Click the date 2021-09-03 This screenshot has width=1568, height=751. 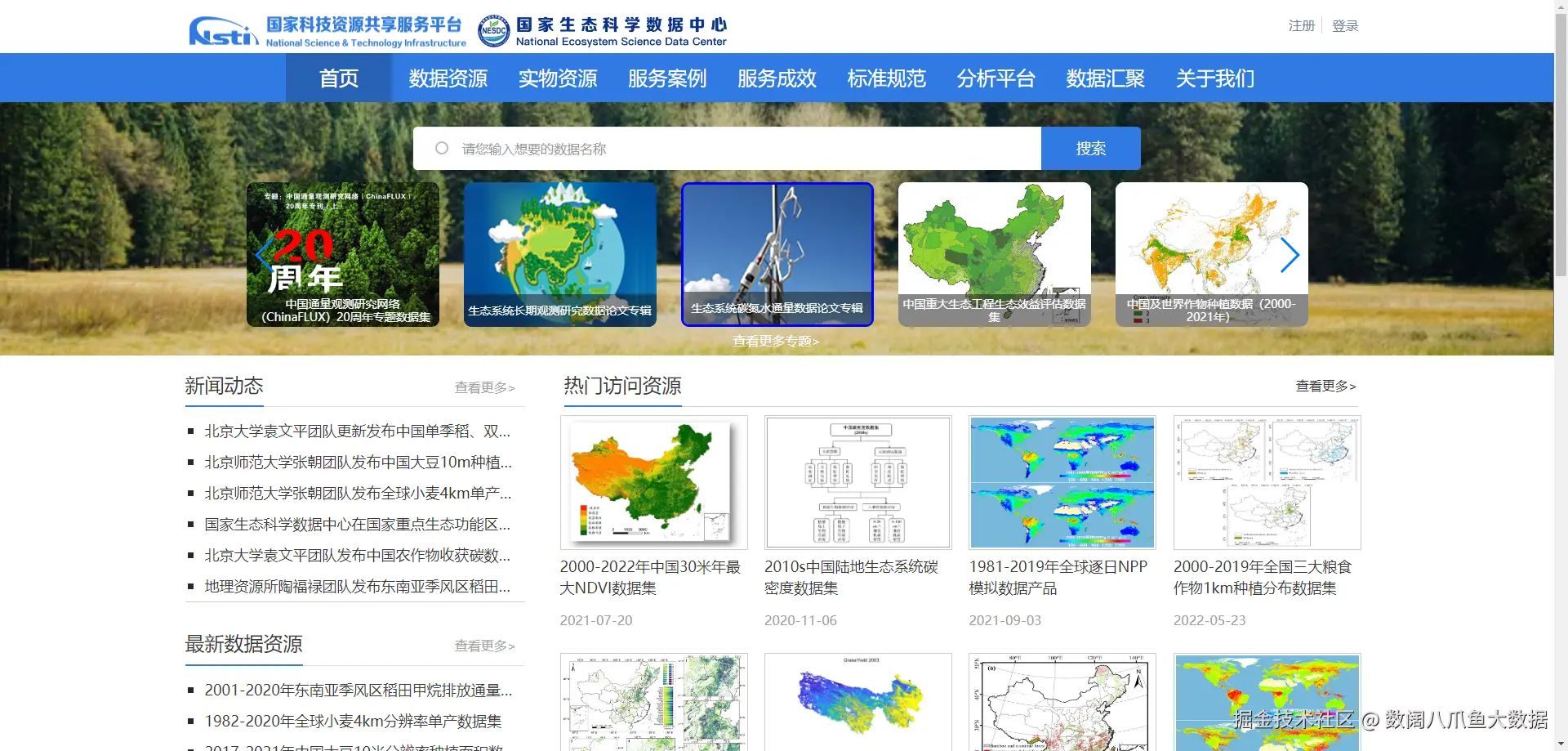1005,621
